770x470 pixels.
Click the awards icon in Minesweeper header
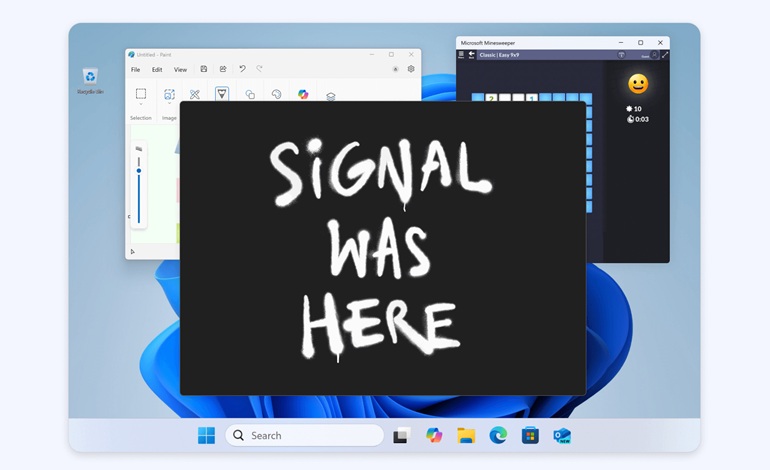tap(621, 55)
